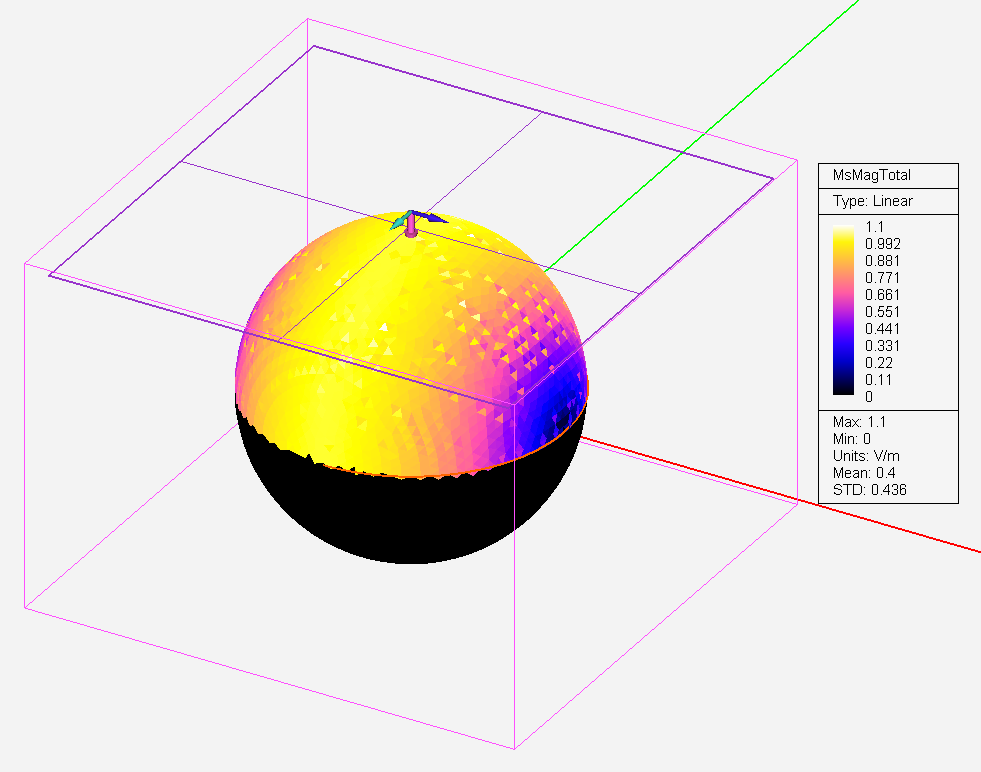981x772 pixels.
Task: Click the 'Max: 1.1' statistic
Action: (859, 422)
